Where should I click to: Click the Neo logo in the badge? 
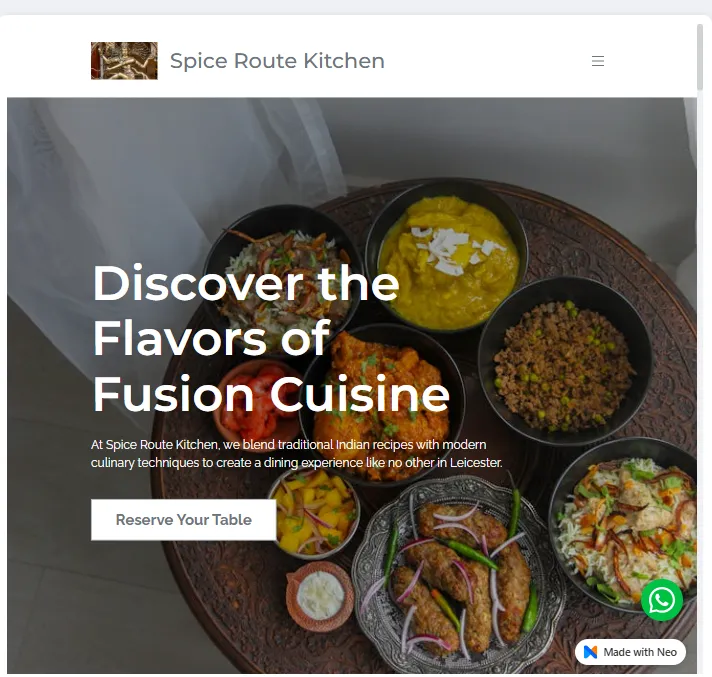tap(590, 652)
